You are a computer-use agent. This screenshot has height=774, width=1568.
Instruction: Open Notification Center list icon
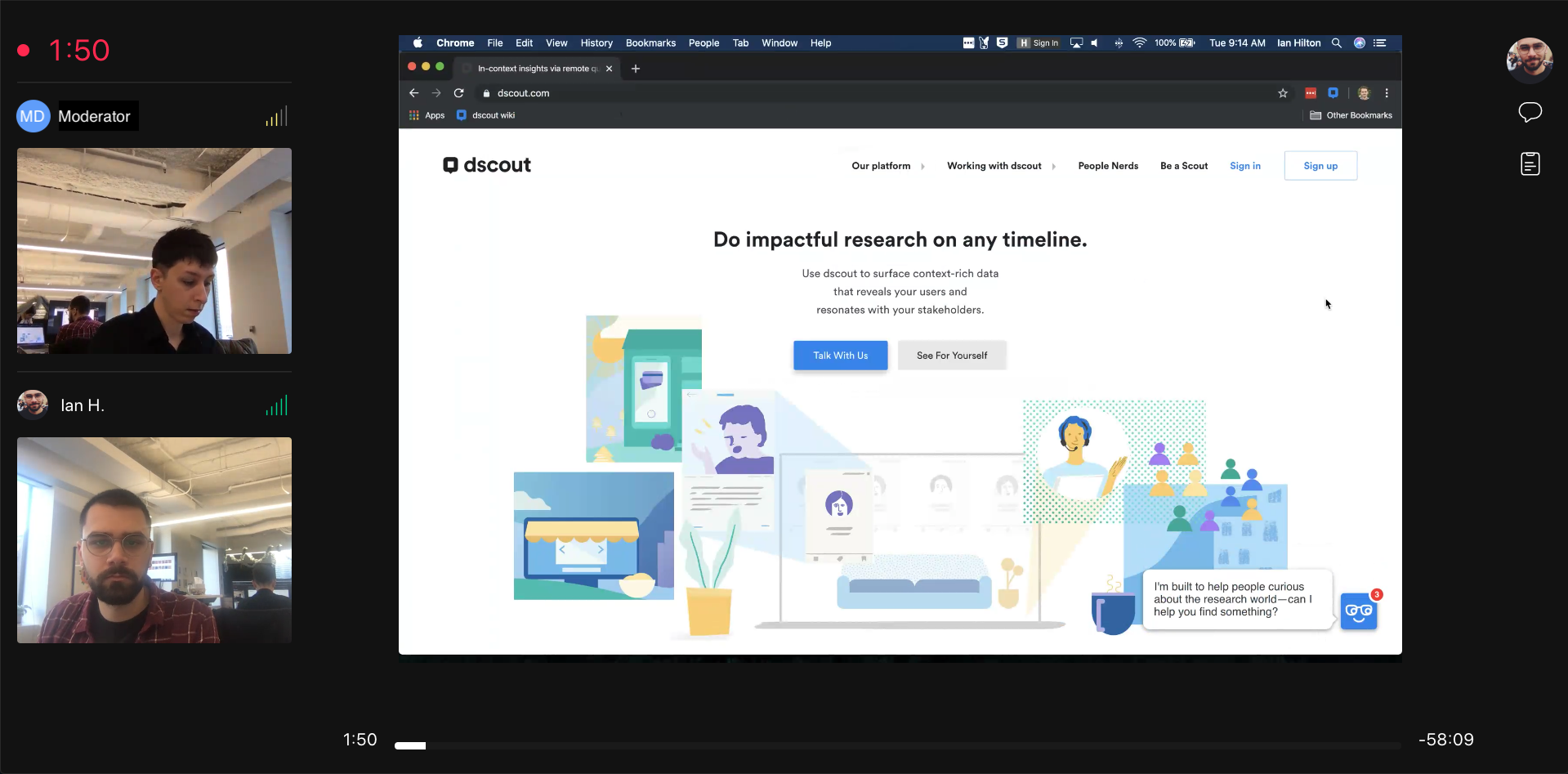click(x=1380, y=43)
